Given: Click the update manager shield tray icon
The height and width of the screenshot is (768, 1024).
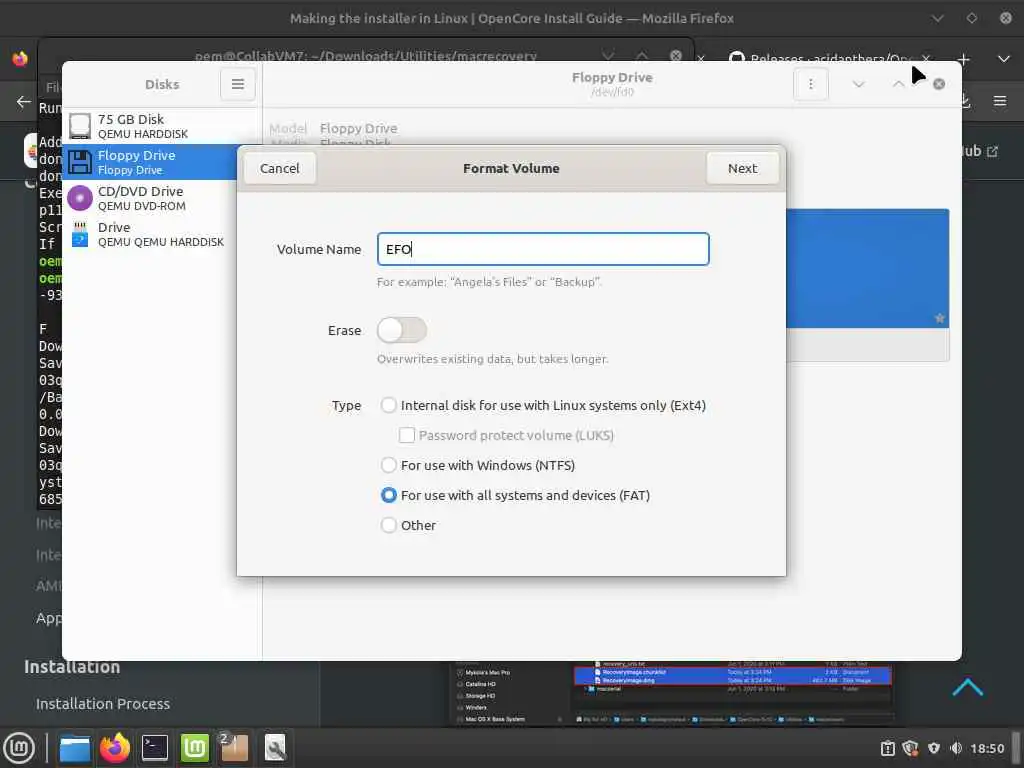Looking at the screenshot, I should pyautogui.click(x=910, y=748).
